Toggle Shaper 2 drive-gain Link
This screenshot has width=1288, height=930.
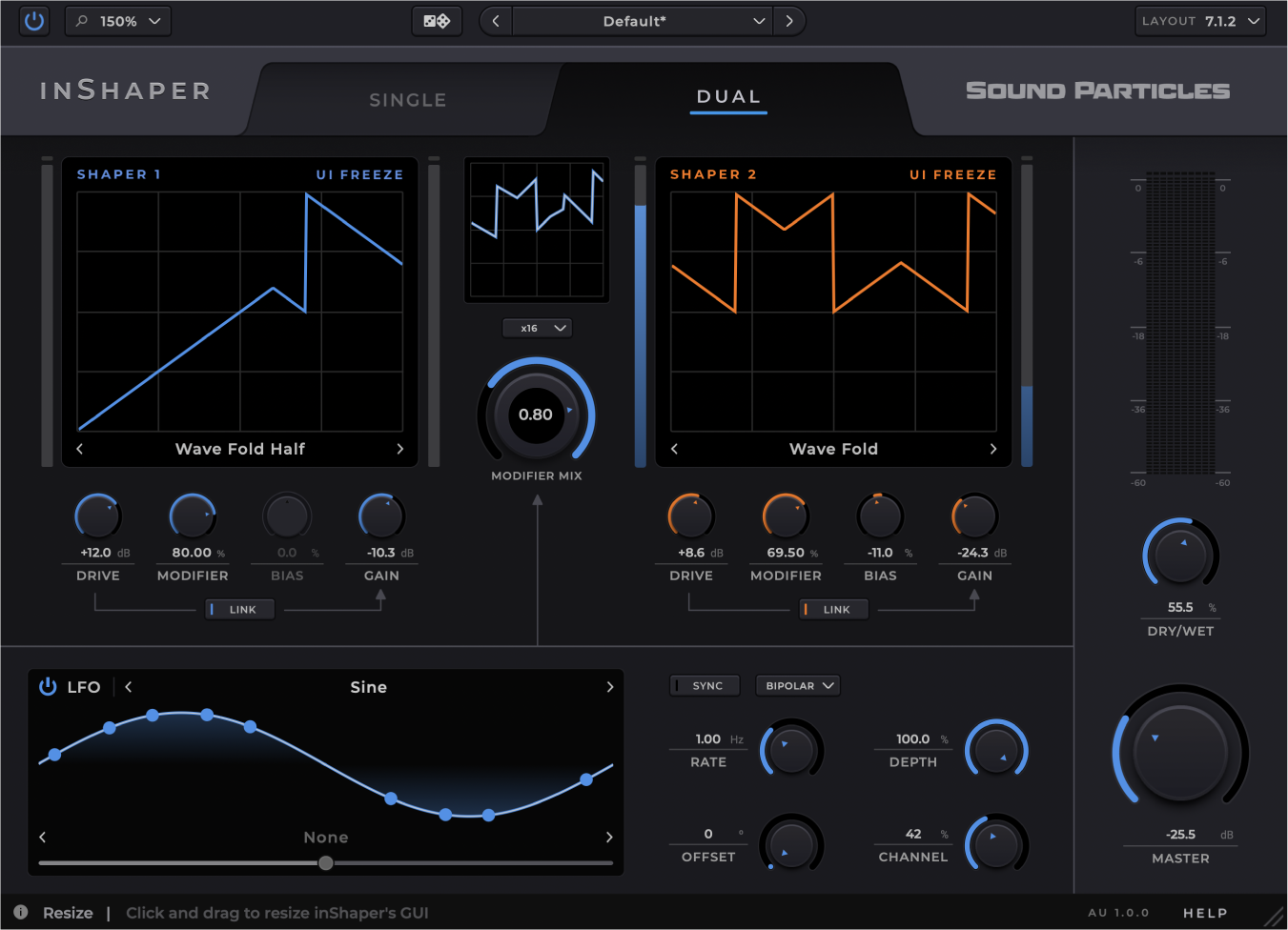(x=834, y=609)
